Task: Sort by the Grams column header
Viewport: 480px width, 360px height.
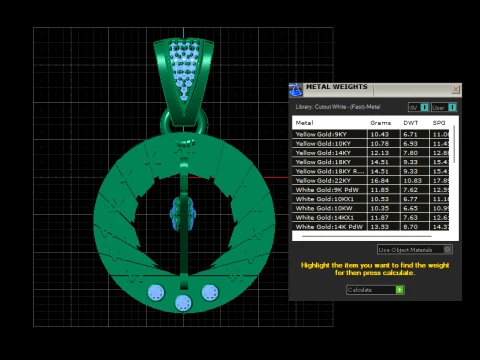Action: pyautogui.click(x=380, y=123)
